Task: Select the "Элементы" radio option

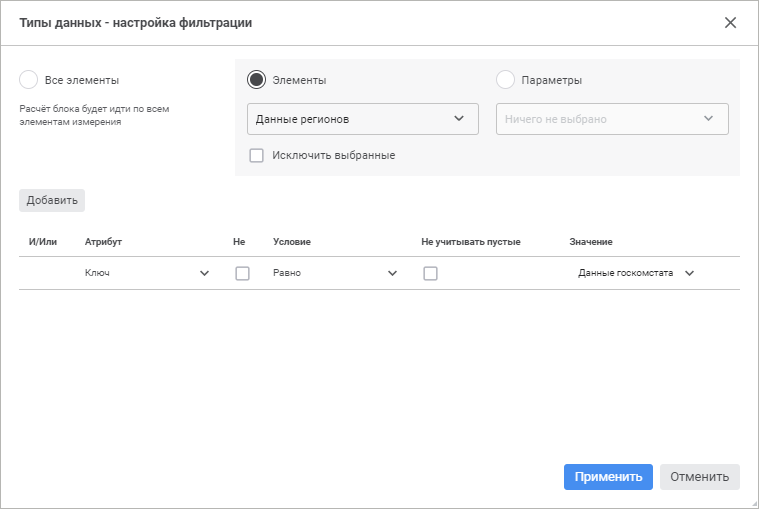Action: pyautogui.click(x=257, y=80)
